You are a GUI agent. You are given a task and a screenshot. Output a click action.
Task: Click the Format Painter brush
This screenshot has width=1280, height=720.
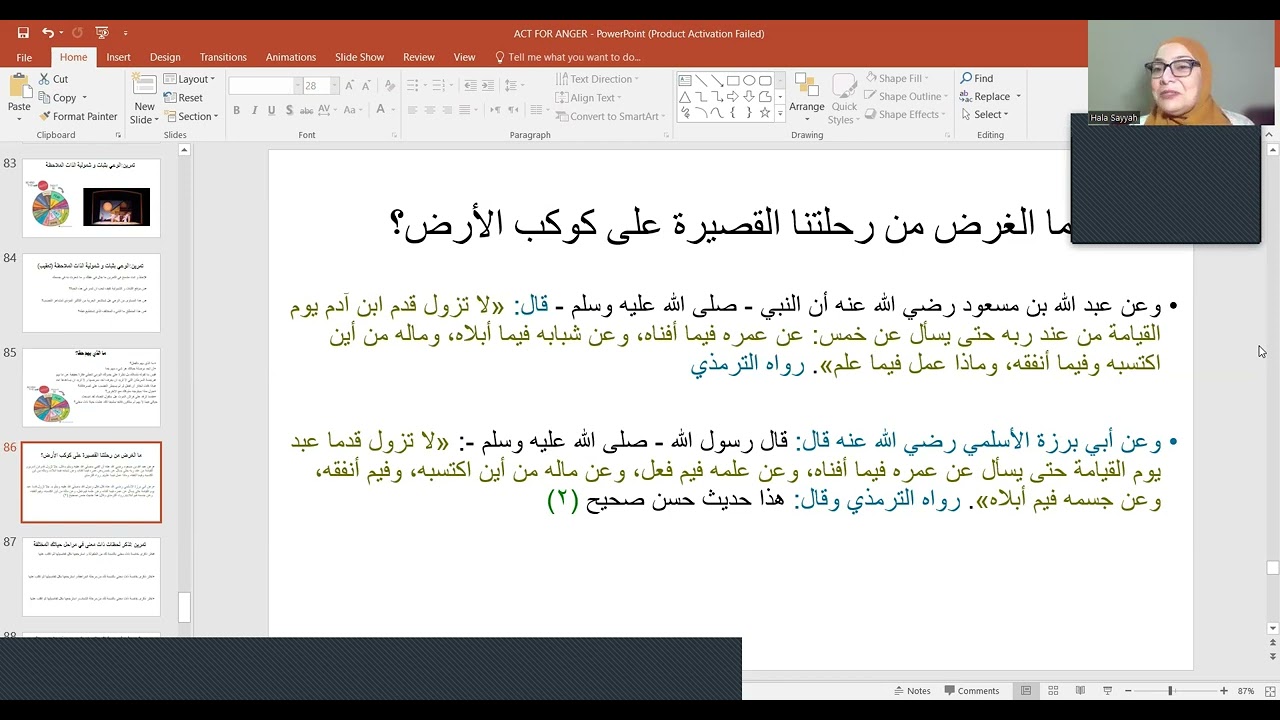tap(45, 116)
